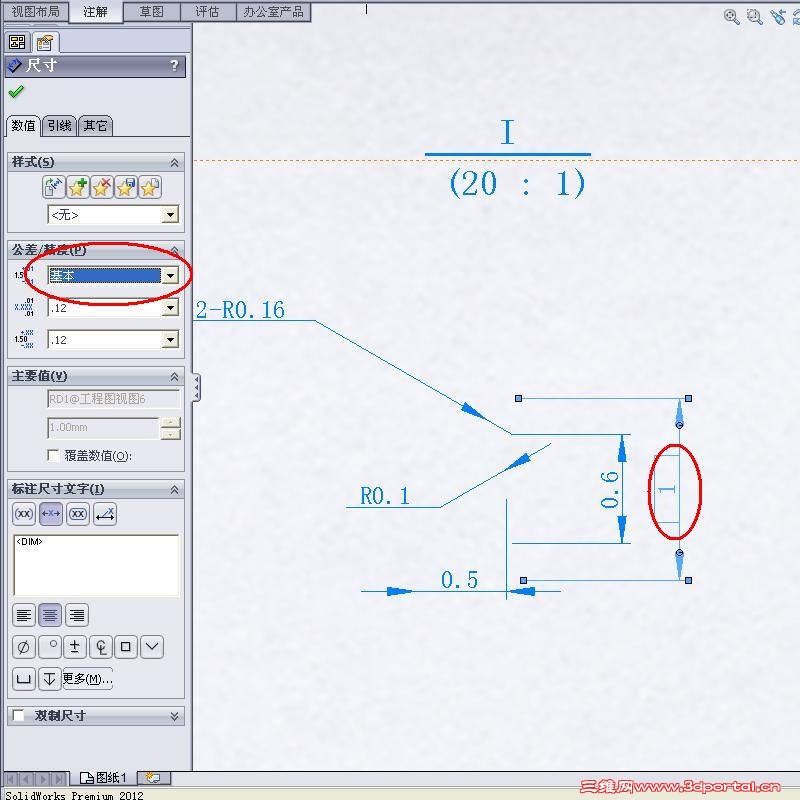Click the <DIM> dimension text box
800x800 pixels.
tap(96, 565)
